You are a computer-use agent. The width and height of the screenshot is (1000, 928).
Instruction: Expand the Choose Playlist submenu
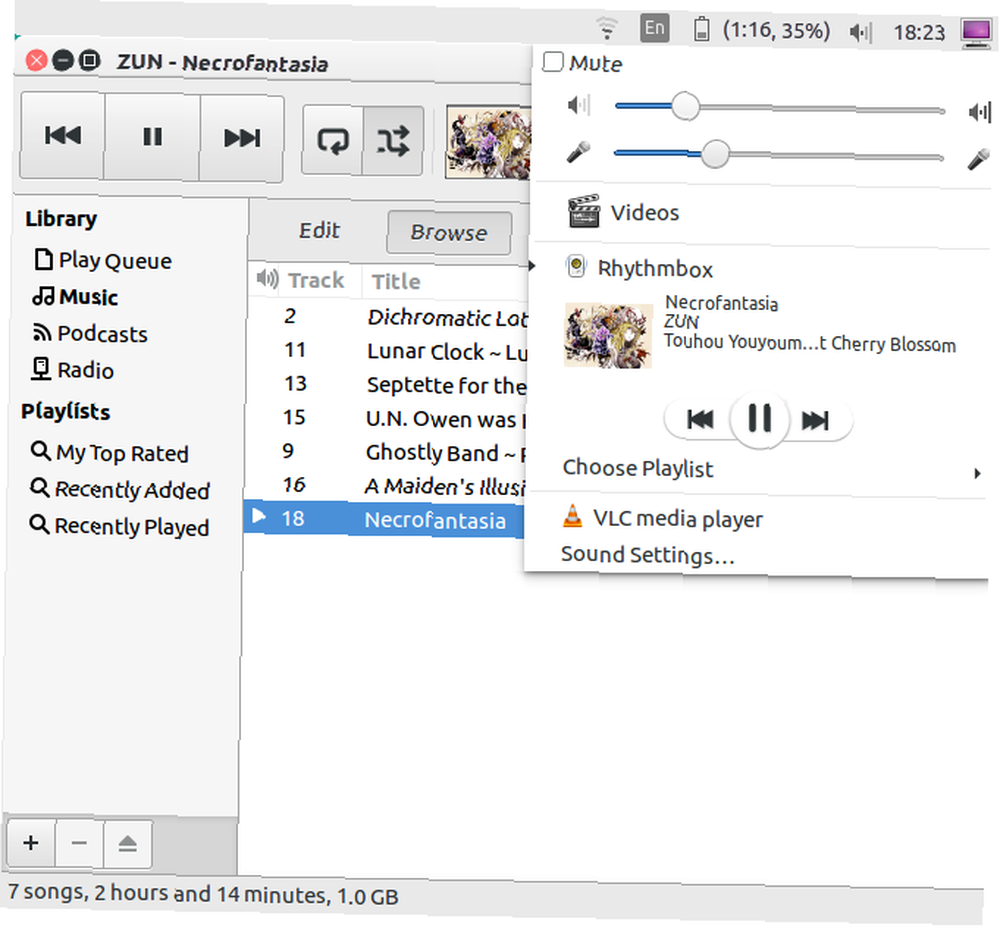pos(759,469)
